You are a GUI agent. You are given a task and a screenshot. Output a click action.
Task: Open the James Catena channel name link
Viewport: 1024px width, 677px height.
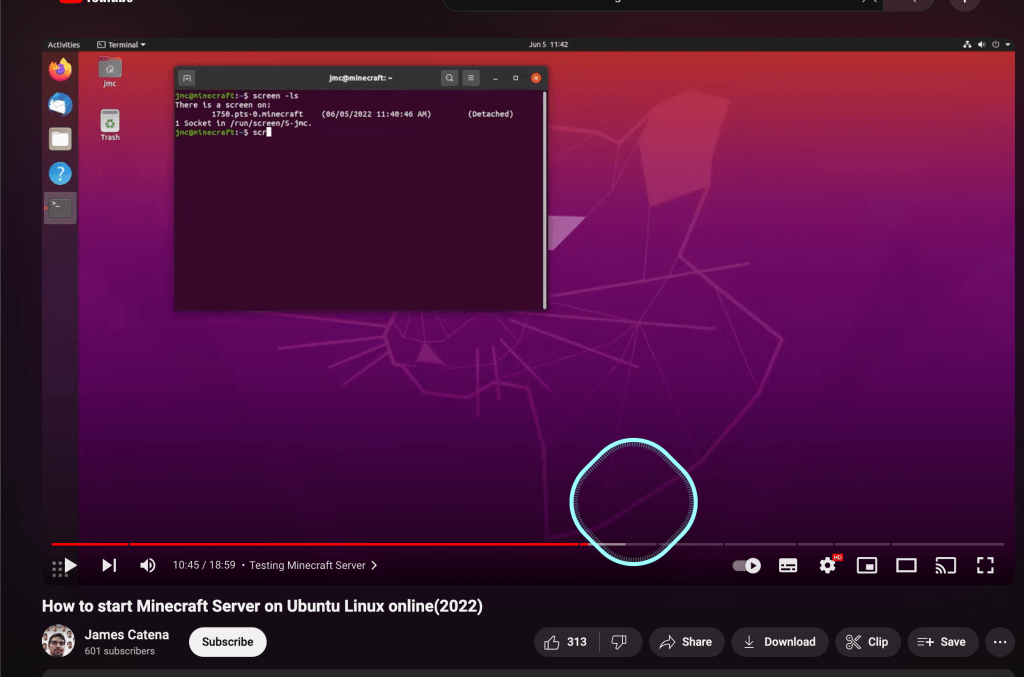(127, 635)
